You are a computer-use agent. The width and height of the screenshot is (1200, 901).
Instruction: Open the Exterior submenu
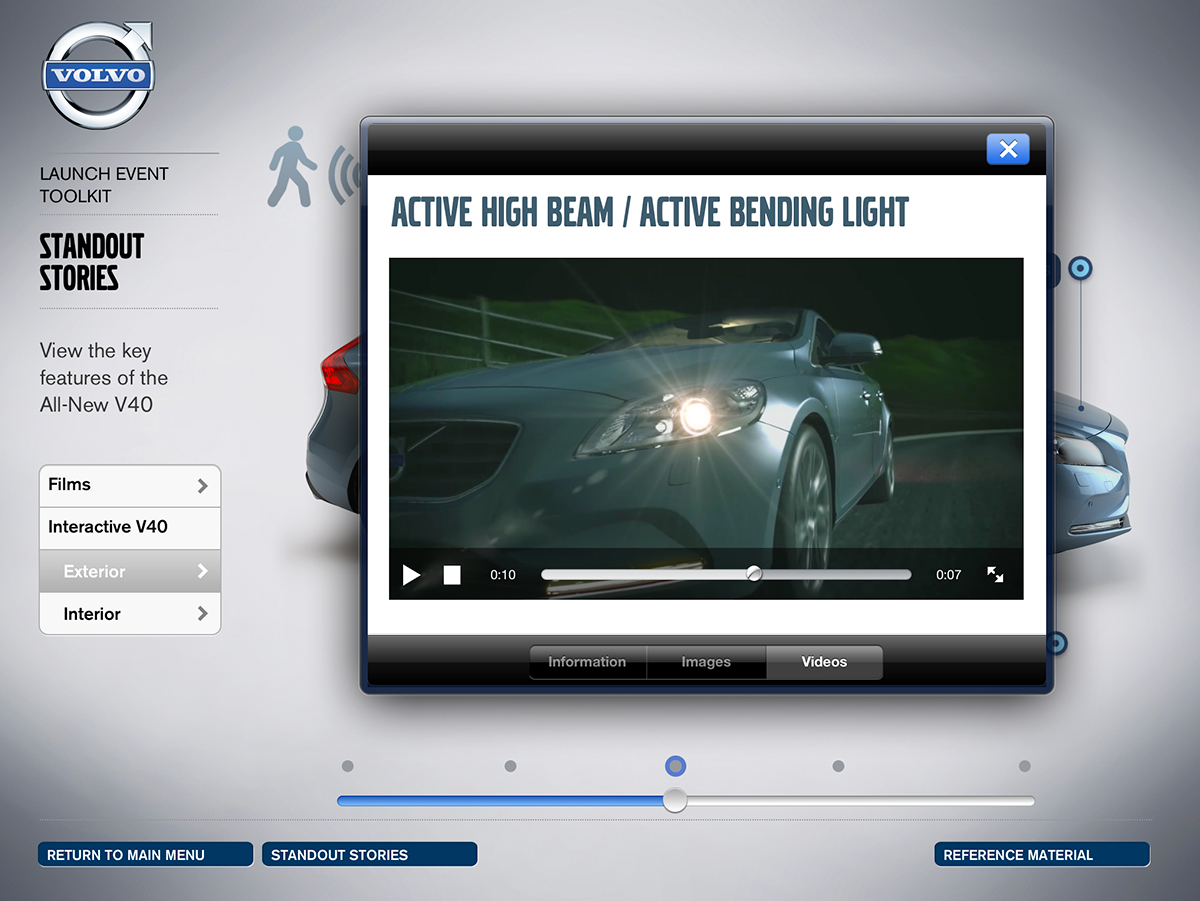(130, 571)
